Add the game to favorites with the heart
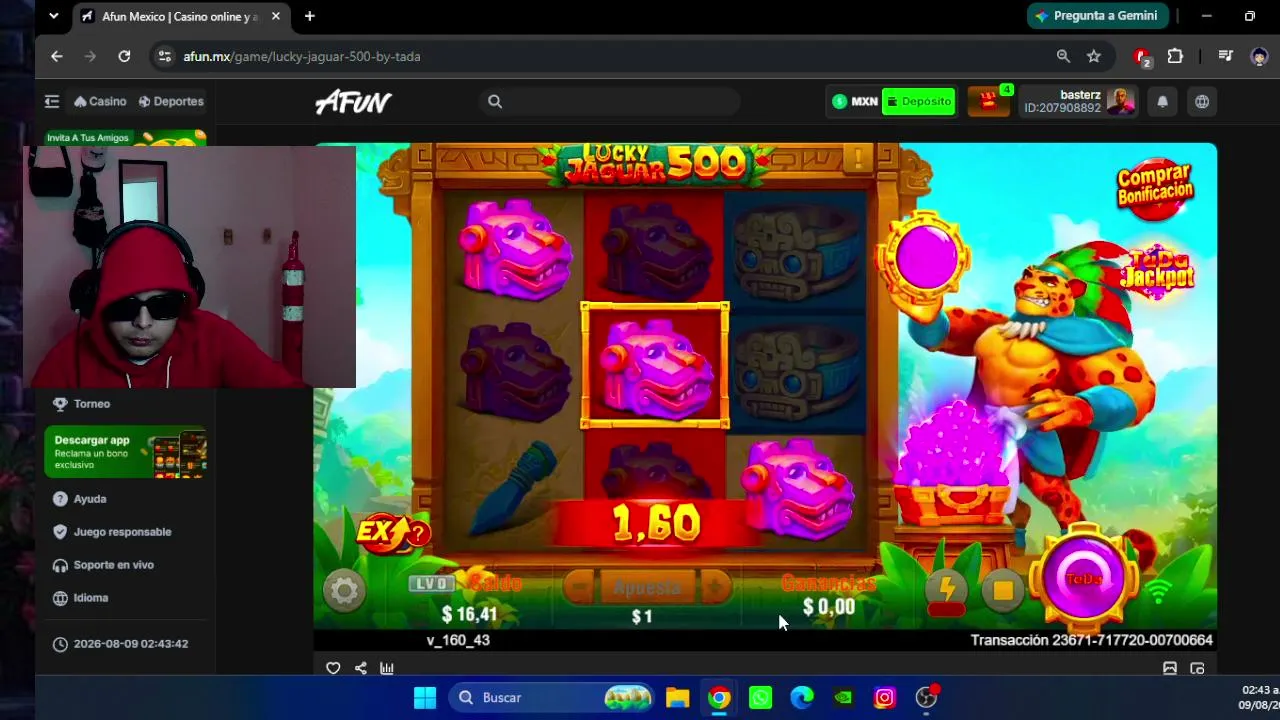The image size is (1280, 720). click(x=333, y=668)
